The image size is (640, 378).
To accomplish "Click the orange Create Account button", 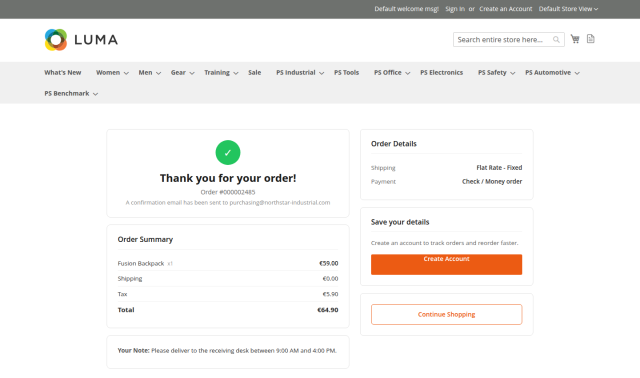I will (446, 265).
